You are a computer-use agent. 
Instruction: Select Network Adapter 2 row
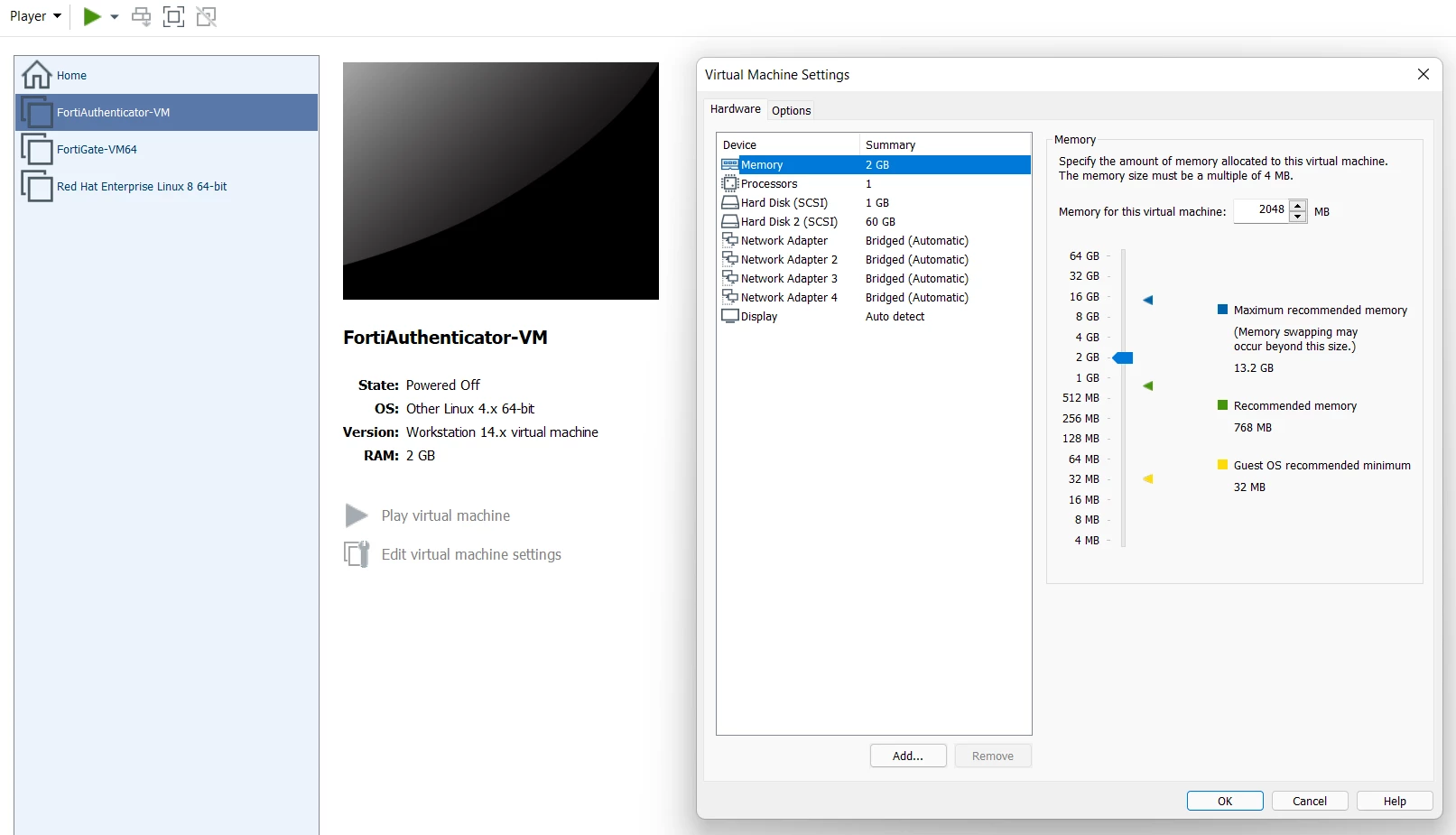874,260
